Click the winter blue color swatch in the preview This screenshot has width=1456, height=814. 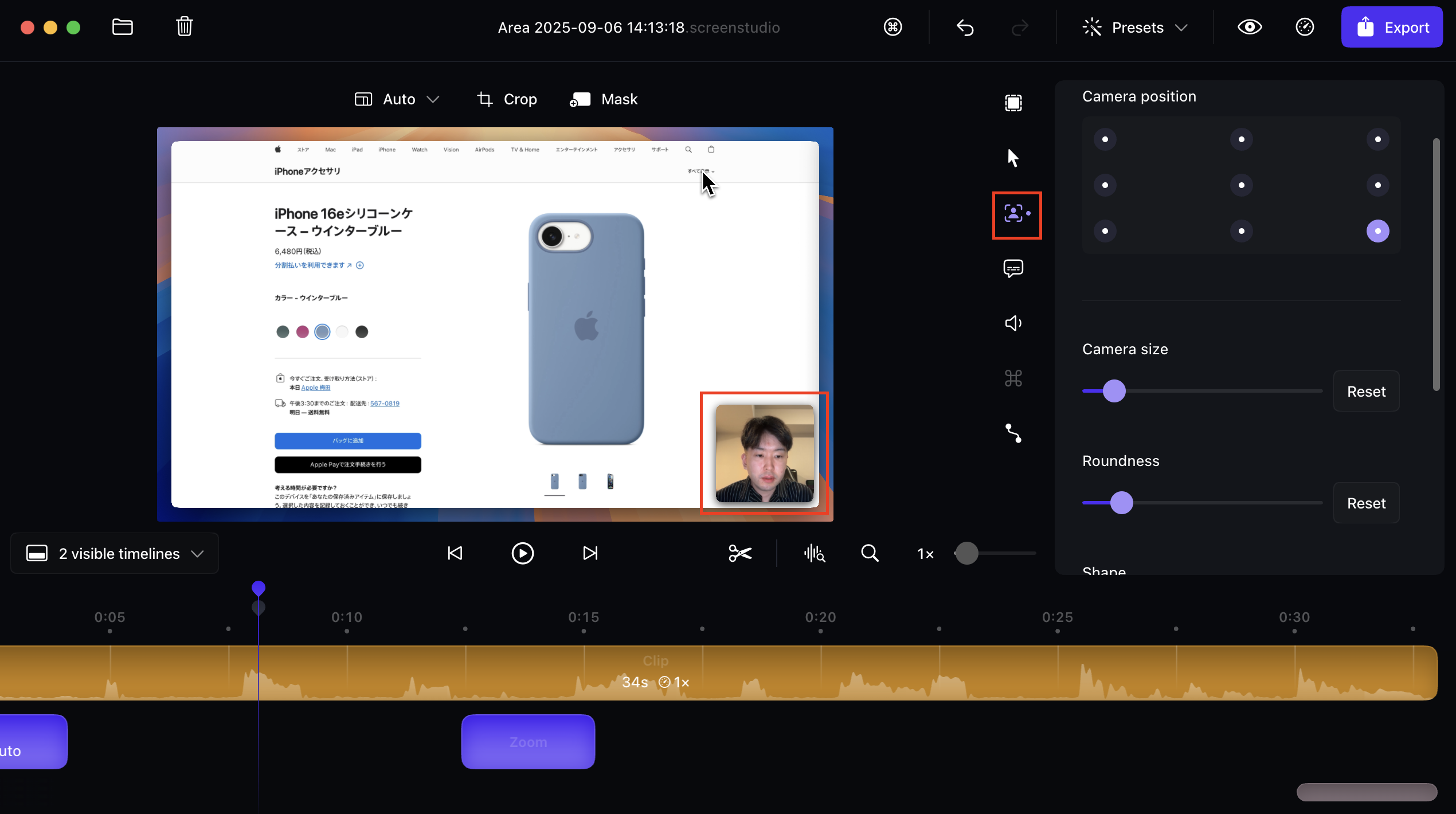322,331
